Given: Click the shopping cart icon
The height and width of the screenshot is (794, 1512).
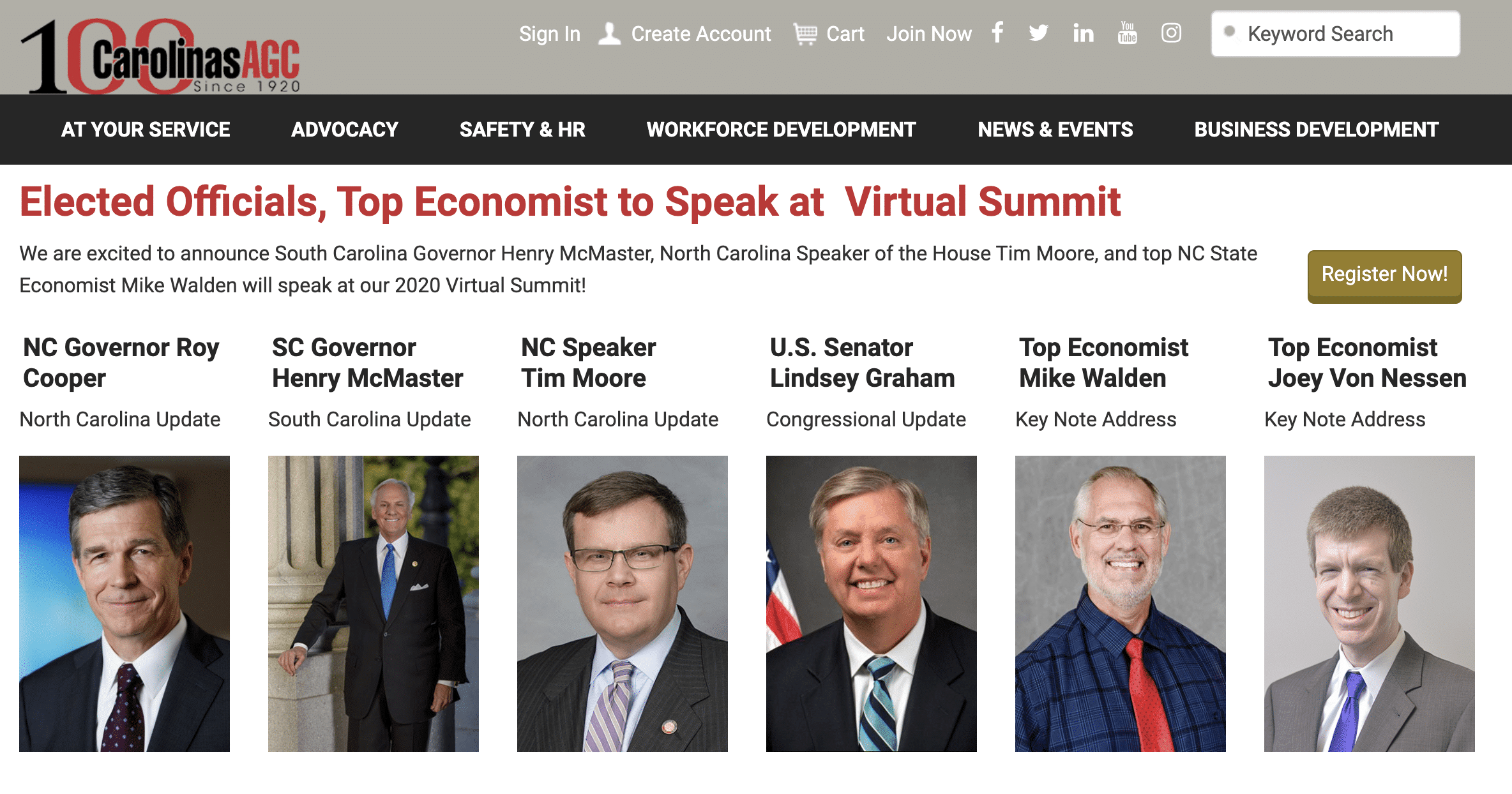Looking at the screenshot, I should click(805, 34).
